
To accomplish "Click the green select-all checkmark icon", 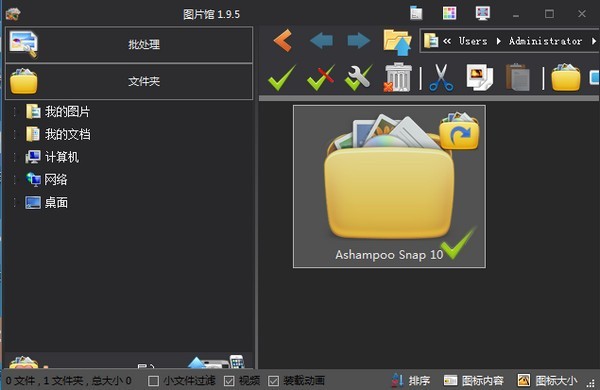I will (282, 78).
